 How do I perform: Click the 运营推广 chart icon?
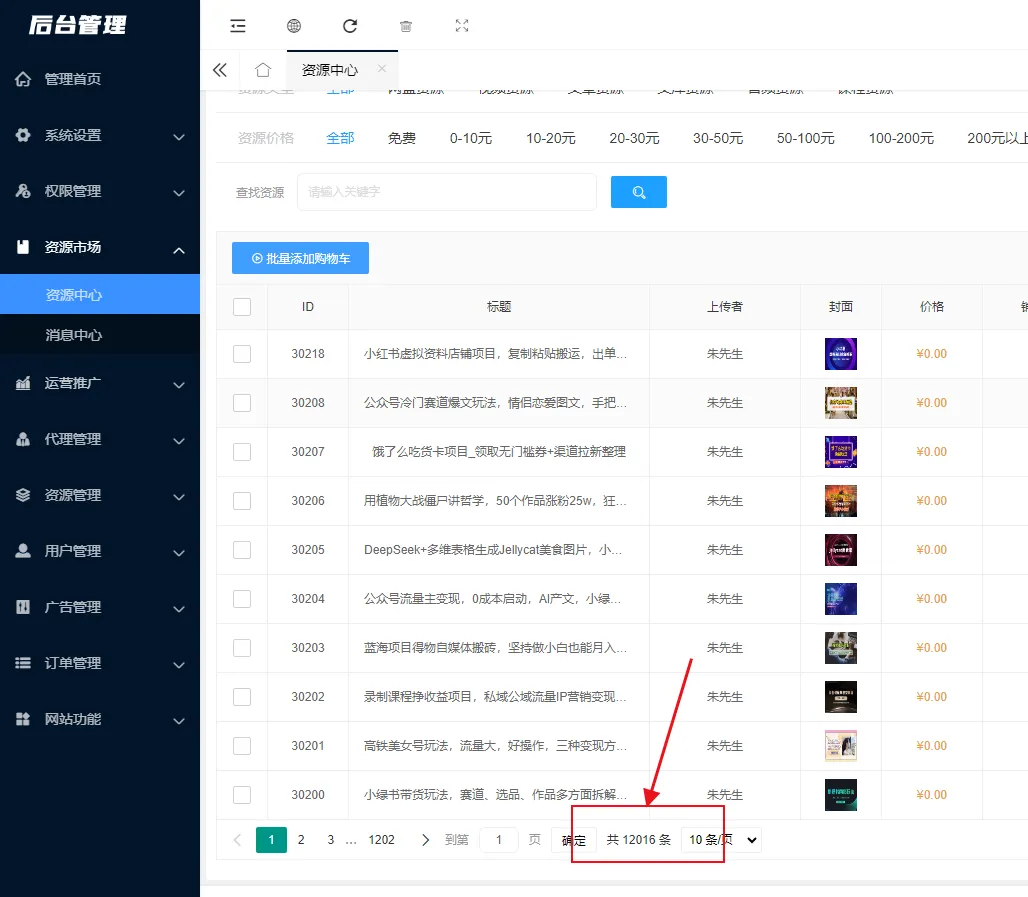(23, 383)
